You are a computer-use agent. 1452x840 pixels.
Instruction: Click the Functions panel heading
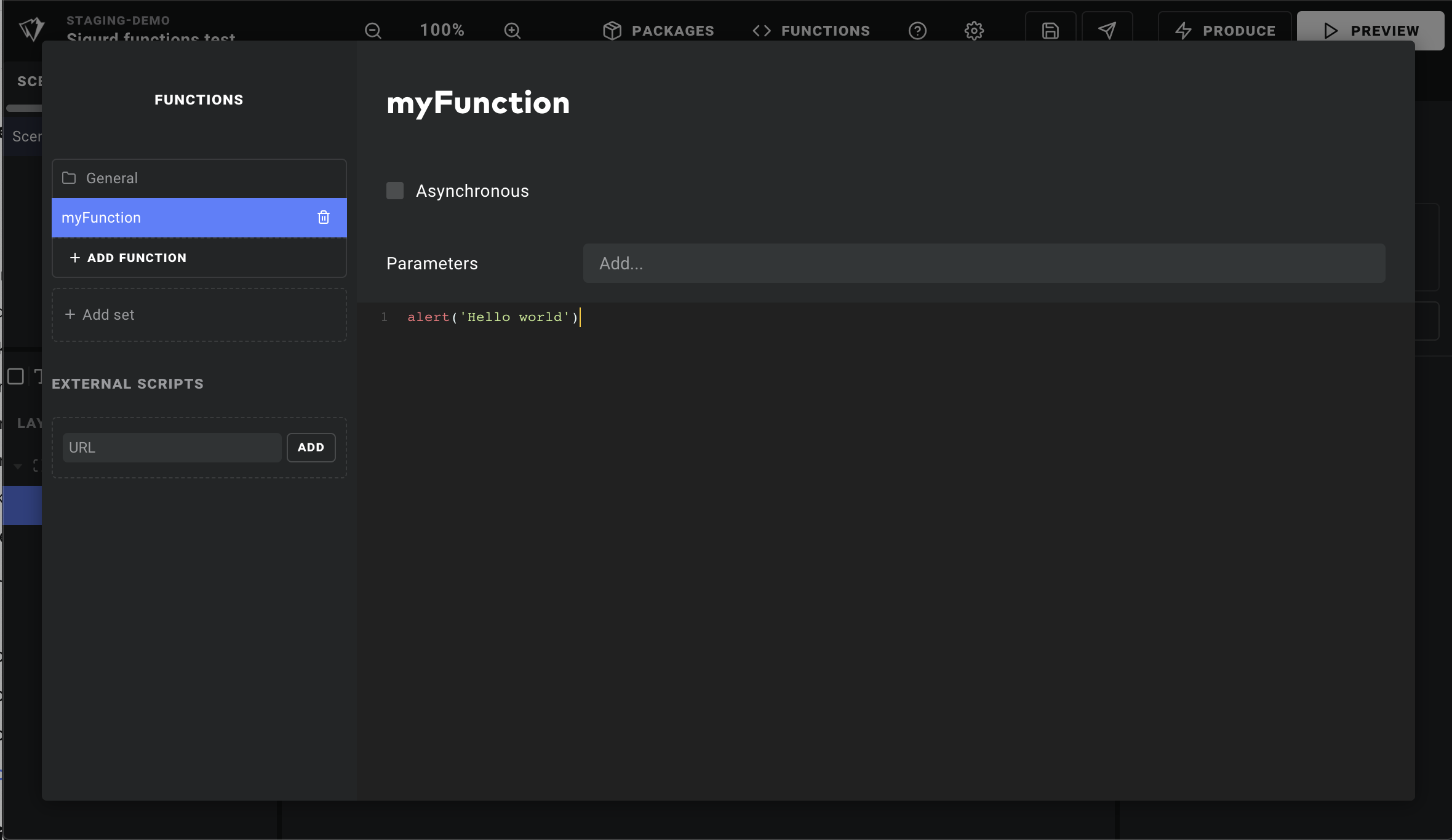[x=199, y=100]
